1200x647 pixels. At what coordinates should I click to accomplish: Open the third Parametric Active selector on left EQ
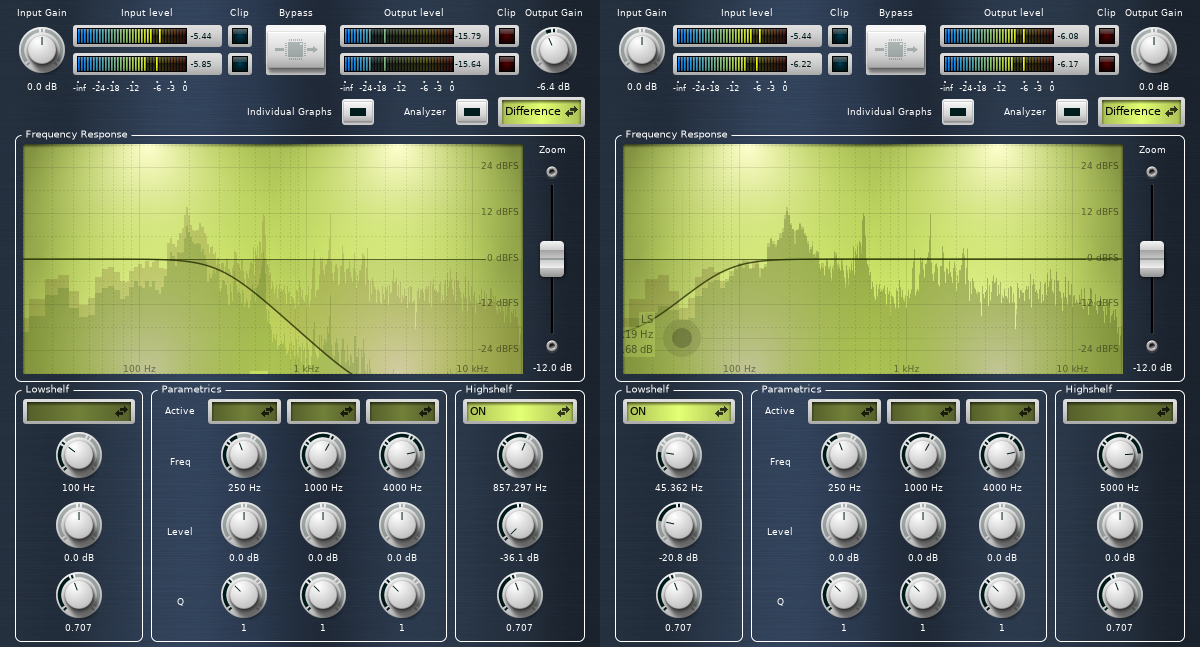(401, 411)
